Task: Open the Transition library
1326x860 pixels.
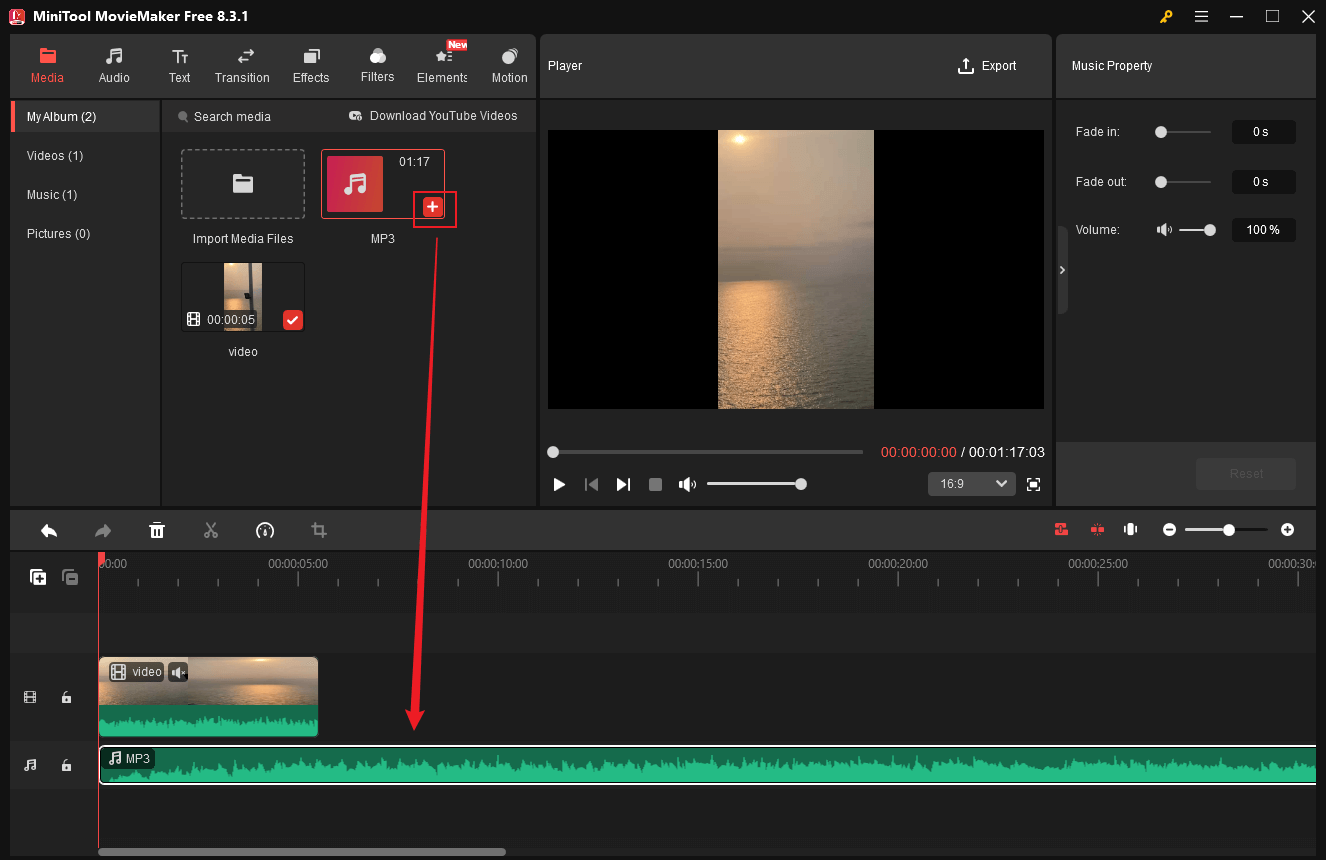Action: pos(242,65)
